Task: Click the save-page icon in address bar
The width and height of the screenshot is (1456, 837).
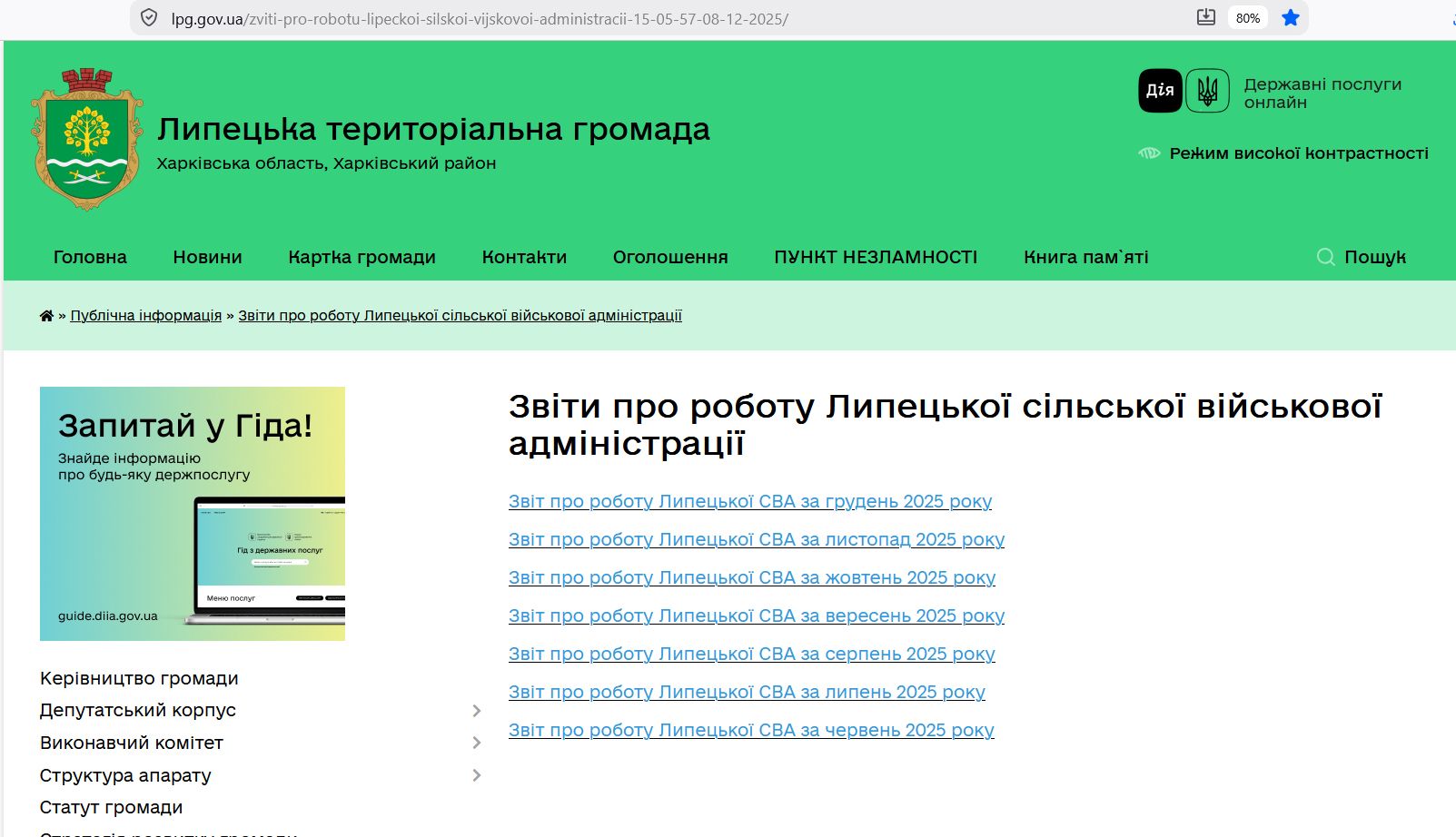Action: point(1205,17)
